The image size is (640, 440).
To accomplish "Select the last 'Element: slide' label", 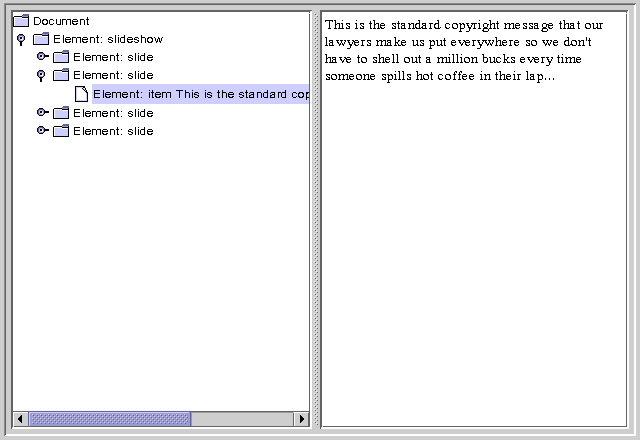I will pos(113,131).
